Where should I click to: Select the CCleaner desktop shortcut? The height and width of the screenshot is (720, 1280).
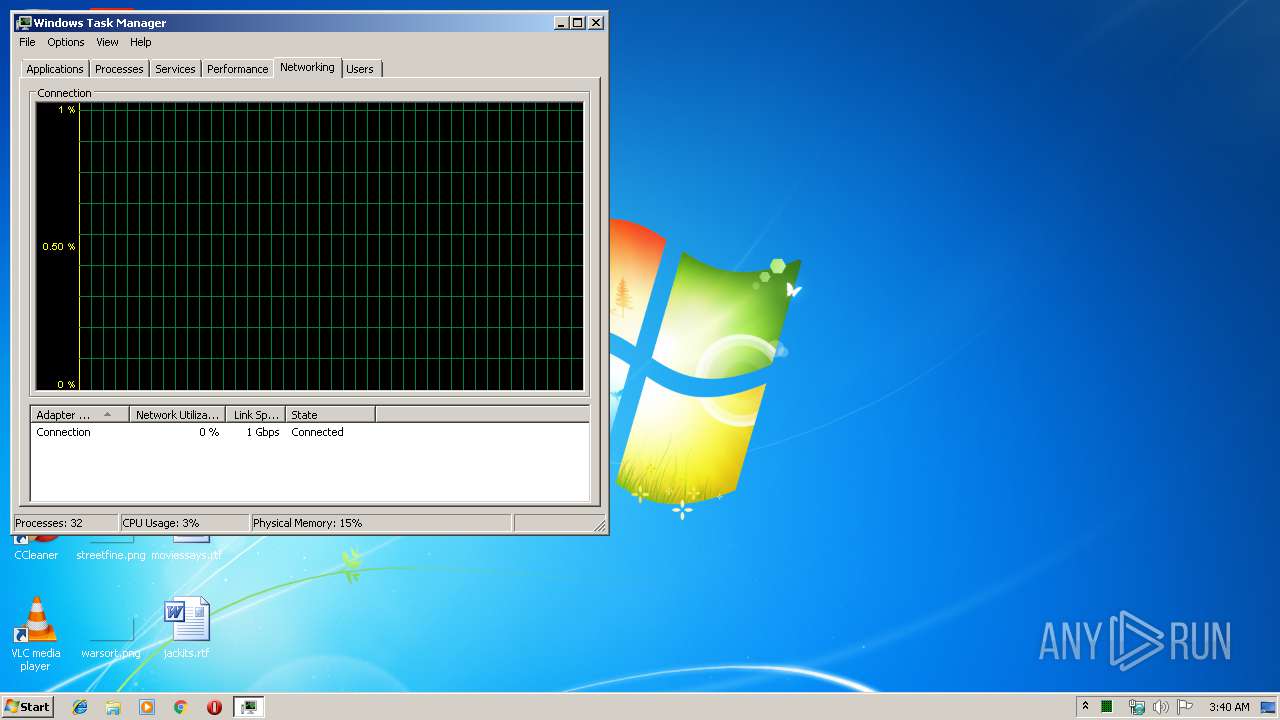pyautogui.click(x=36, y=548)
